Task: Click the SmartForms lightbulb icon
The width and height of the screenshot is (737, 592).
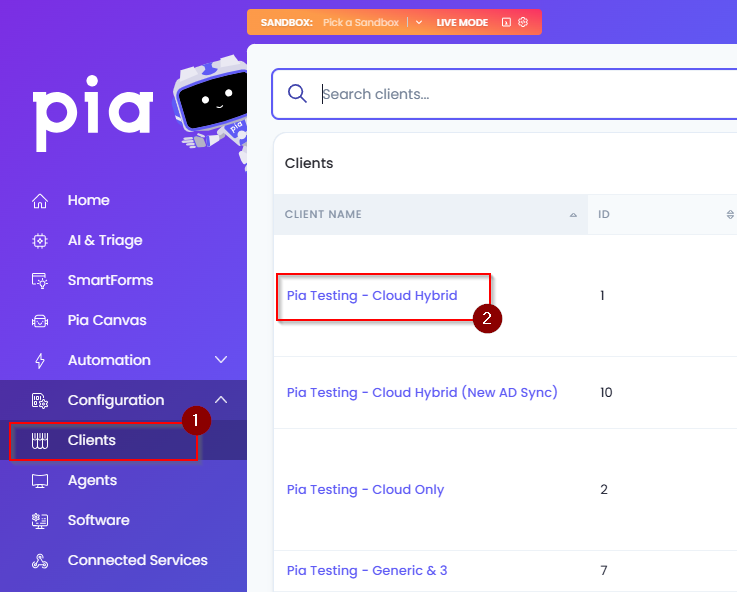Action: (40, 280)
